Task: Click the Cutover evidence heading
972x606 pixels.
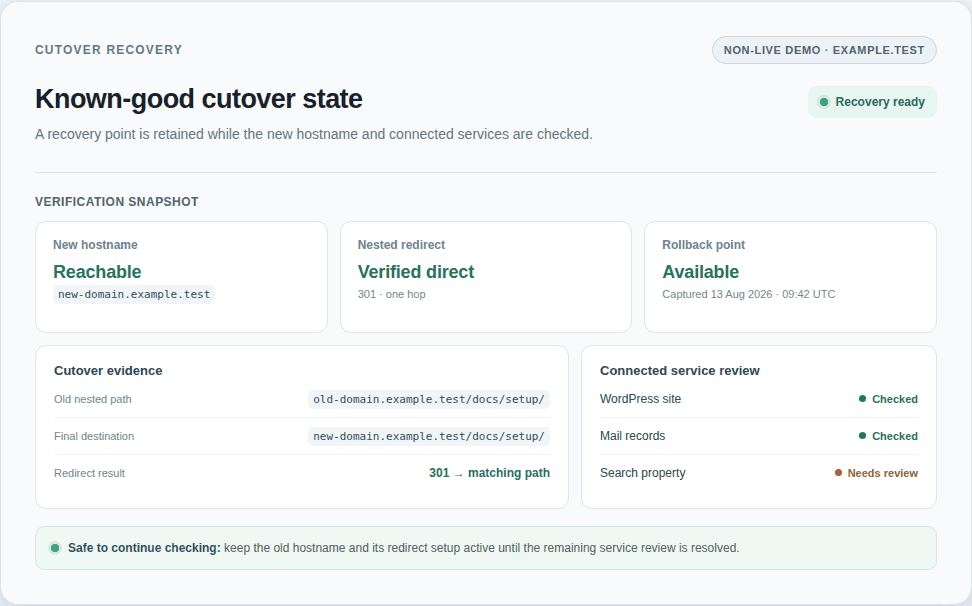Action: [x=108, y=371]
